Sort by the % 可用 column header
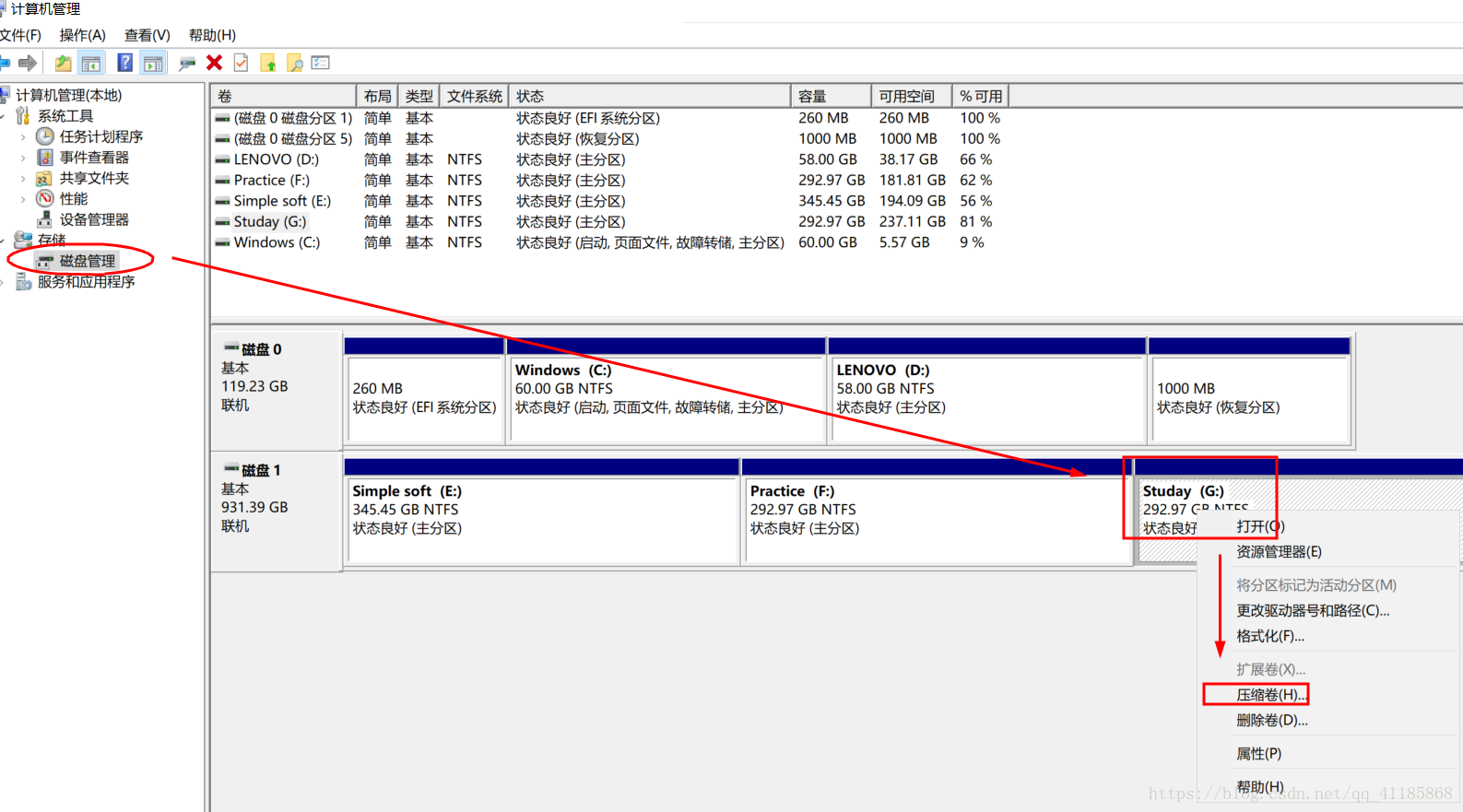Image resolution: width=1463 pixels, height=812 pixels. [x=981, y=96]
